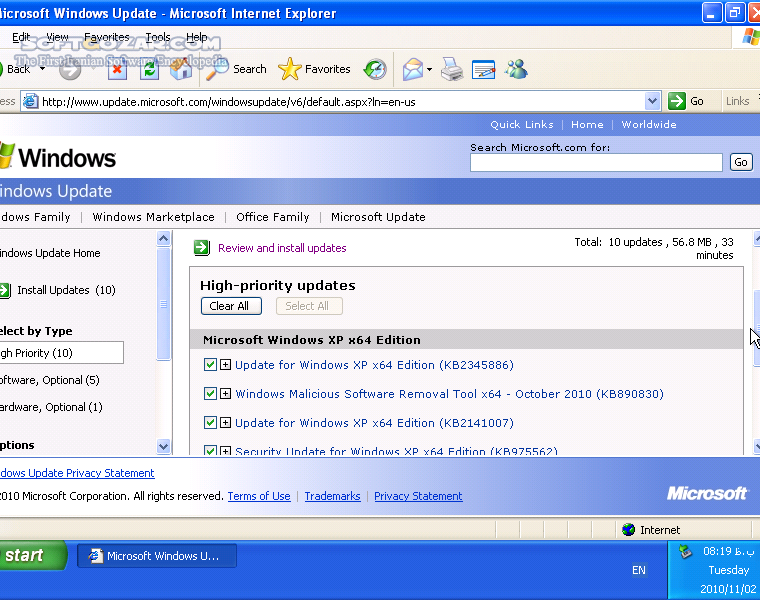Open the Tools menu
The image size is (760, 600).
click(x=158, y=37)
